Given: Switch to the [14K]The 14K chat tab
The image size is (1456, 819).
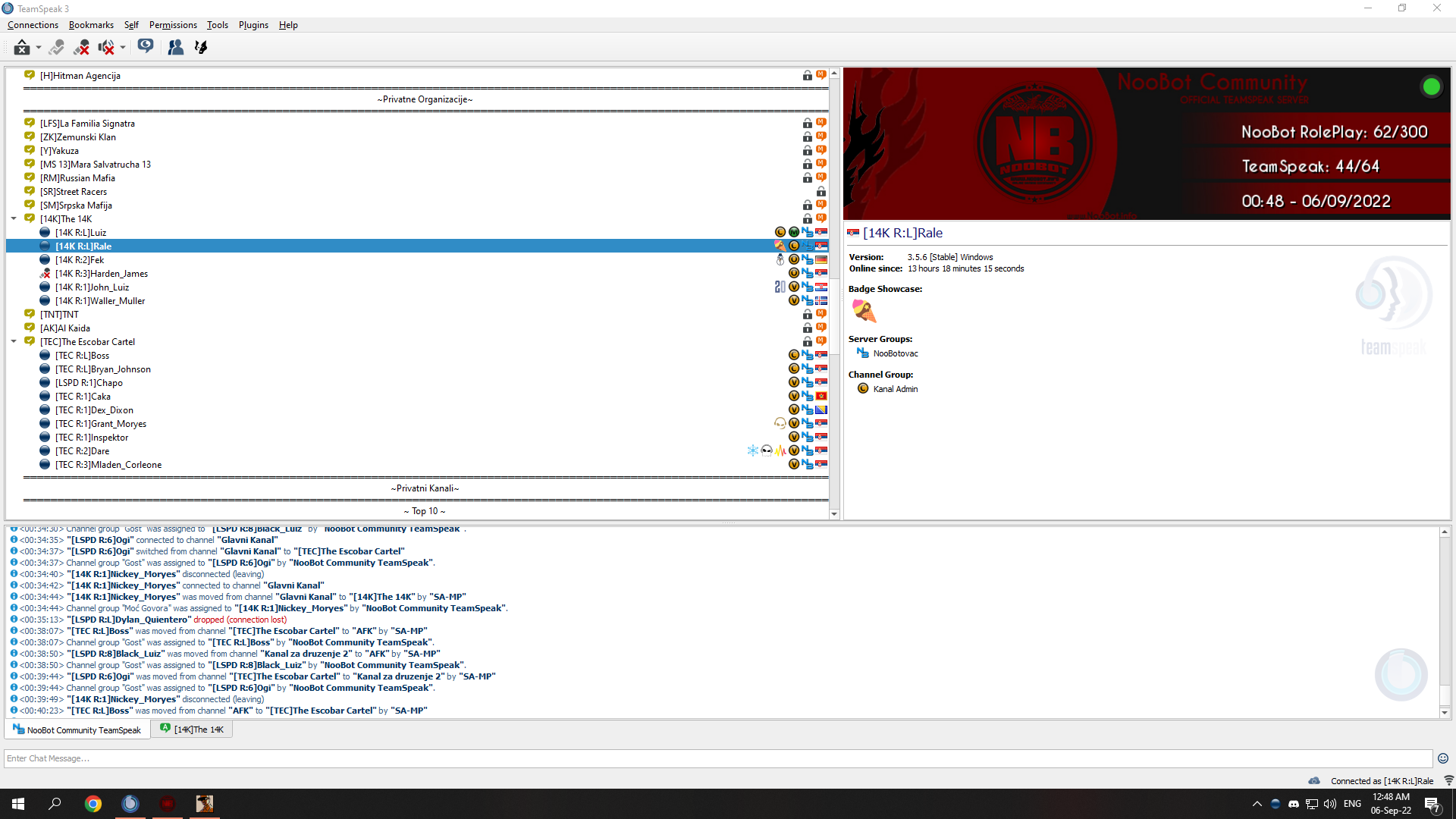Looking at the screenshot, I should tap(192, 730).
